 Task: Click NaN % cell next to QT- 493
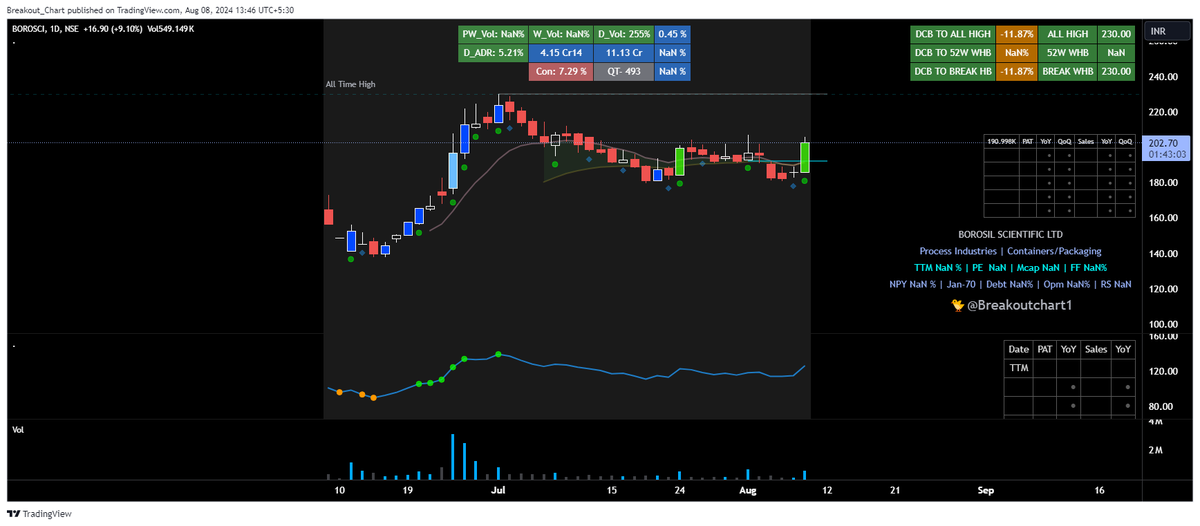click(672, 72)
